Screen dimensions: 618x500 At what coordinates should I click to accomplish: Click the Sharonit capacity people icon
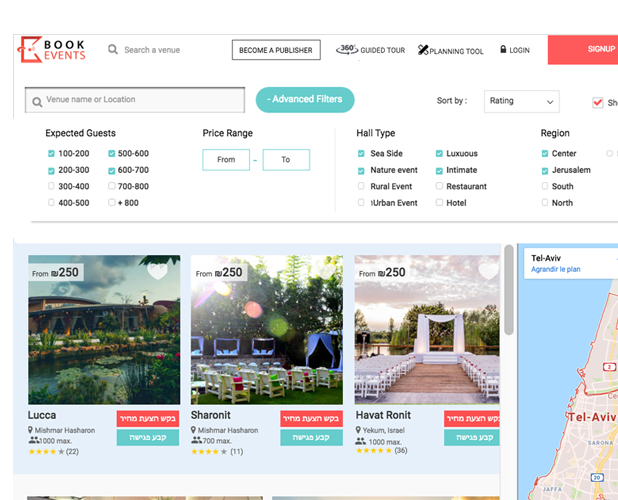pyautogui.click(x=196, y=441)
